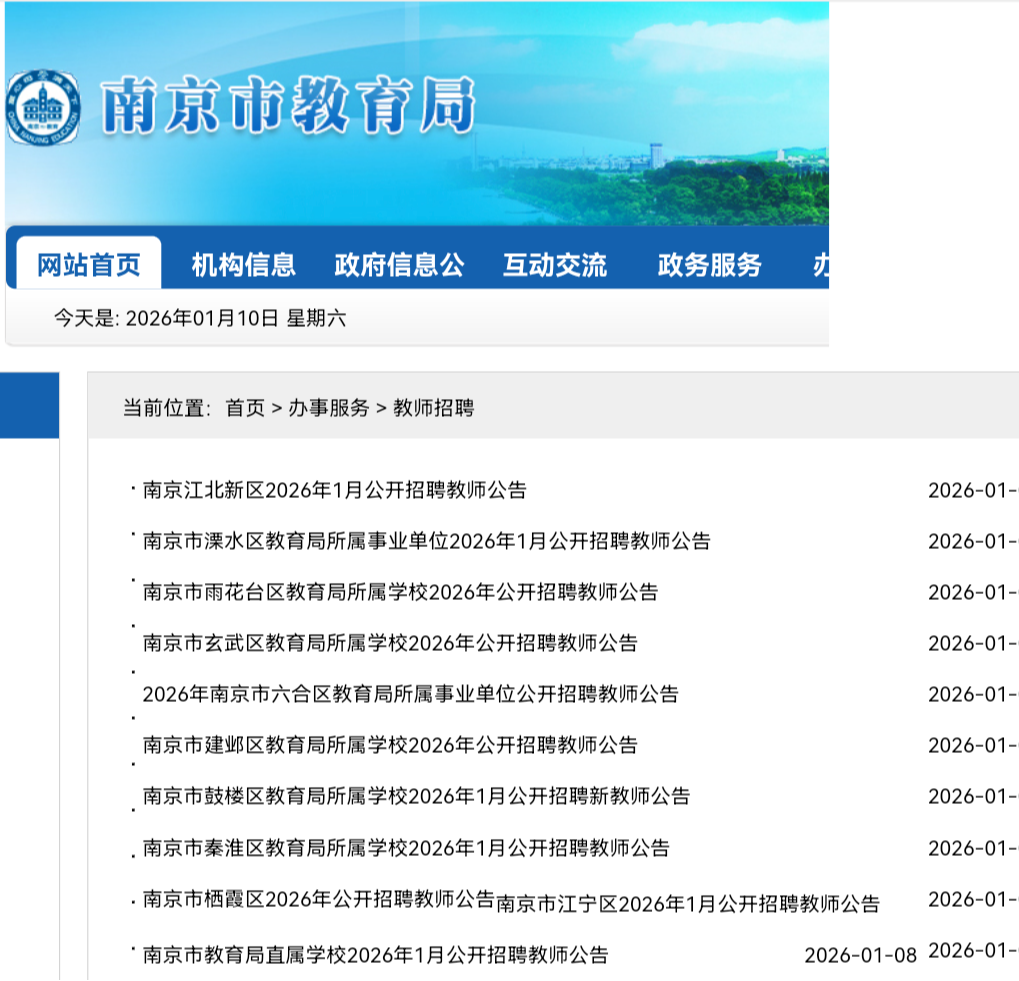
Task: Open 建邺区教育局 teacher recruitment notice
Action: click(390, 745)
